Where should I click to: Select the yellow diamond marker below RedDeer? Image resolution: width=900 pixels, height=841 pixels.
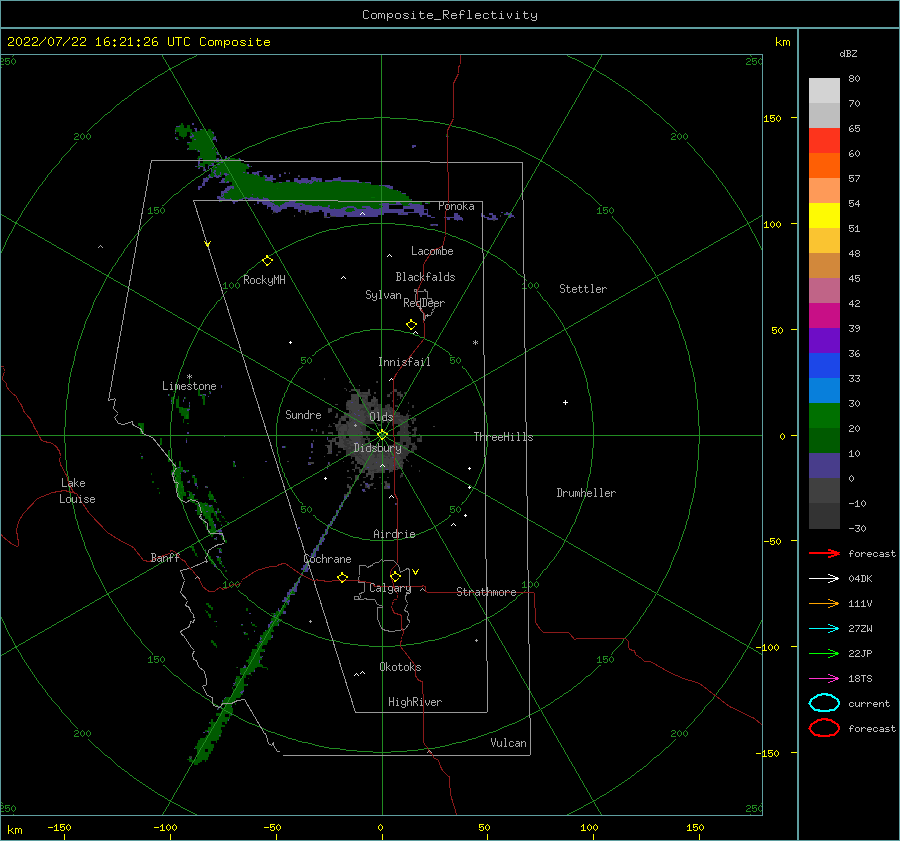coord(411,325)
